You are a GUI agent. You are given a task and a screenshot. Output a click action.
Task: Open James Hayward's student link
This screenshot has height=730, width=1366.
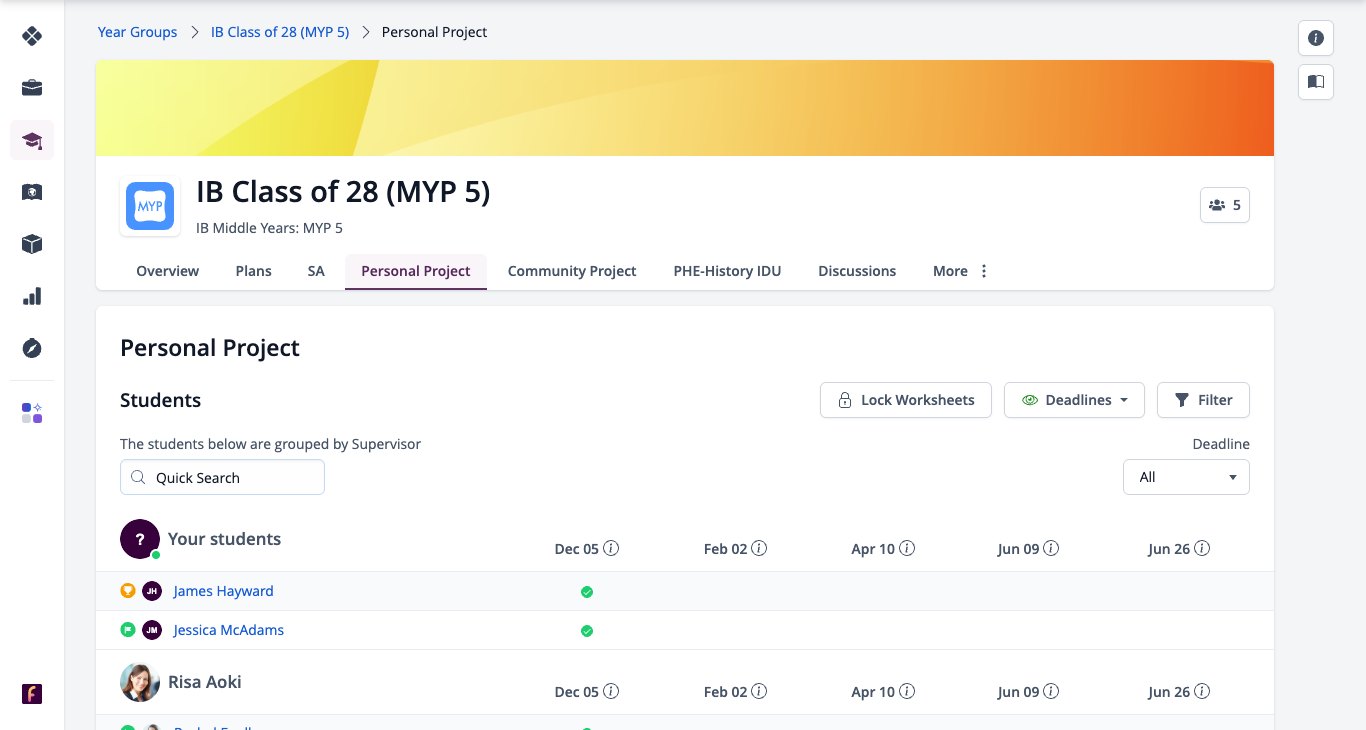(x=223, y=591)
